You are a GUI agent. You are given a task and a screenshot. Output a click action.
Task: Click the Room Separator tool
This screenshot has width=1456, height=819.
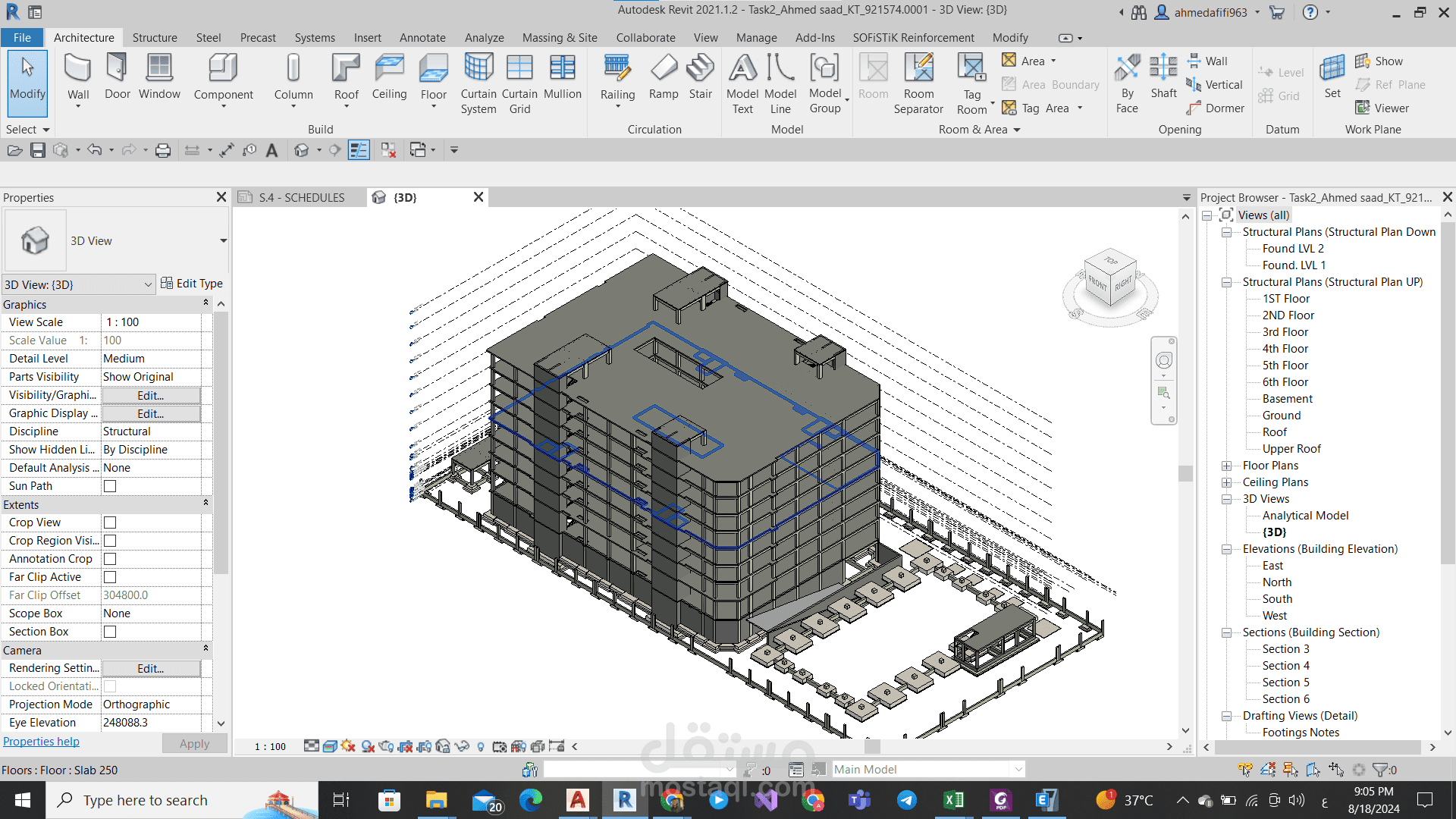click(918, 82)
